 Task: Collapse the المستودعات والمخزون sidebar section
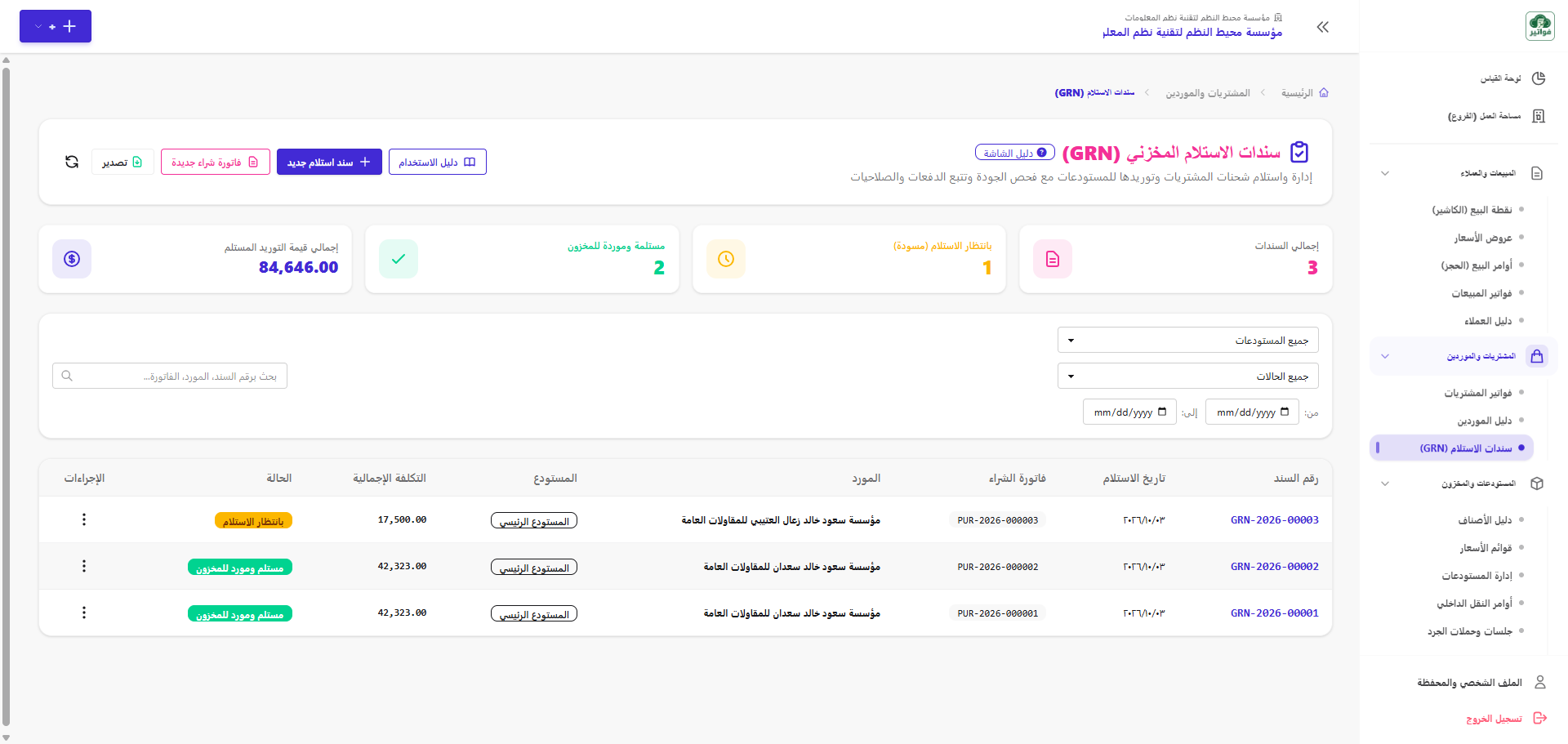click(x=1385, y=483)
